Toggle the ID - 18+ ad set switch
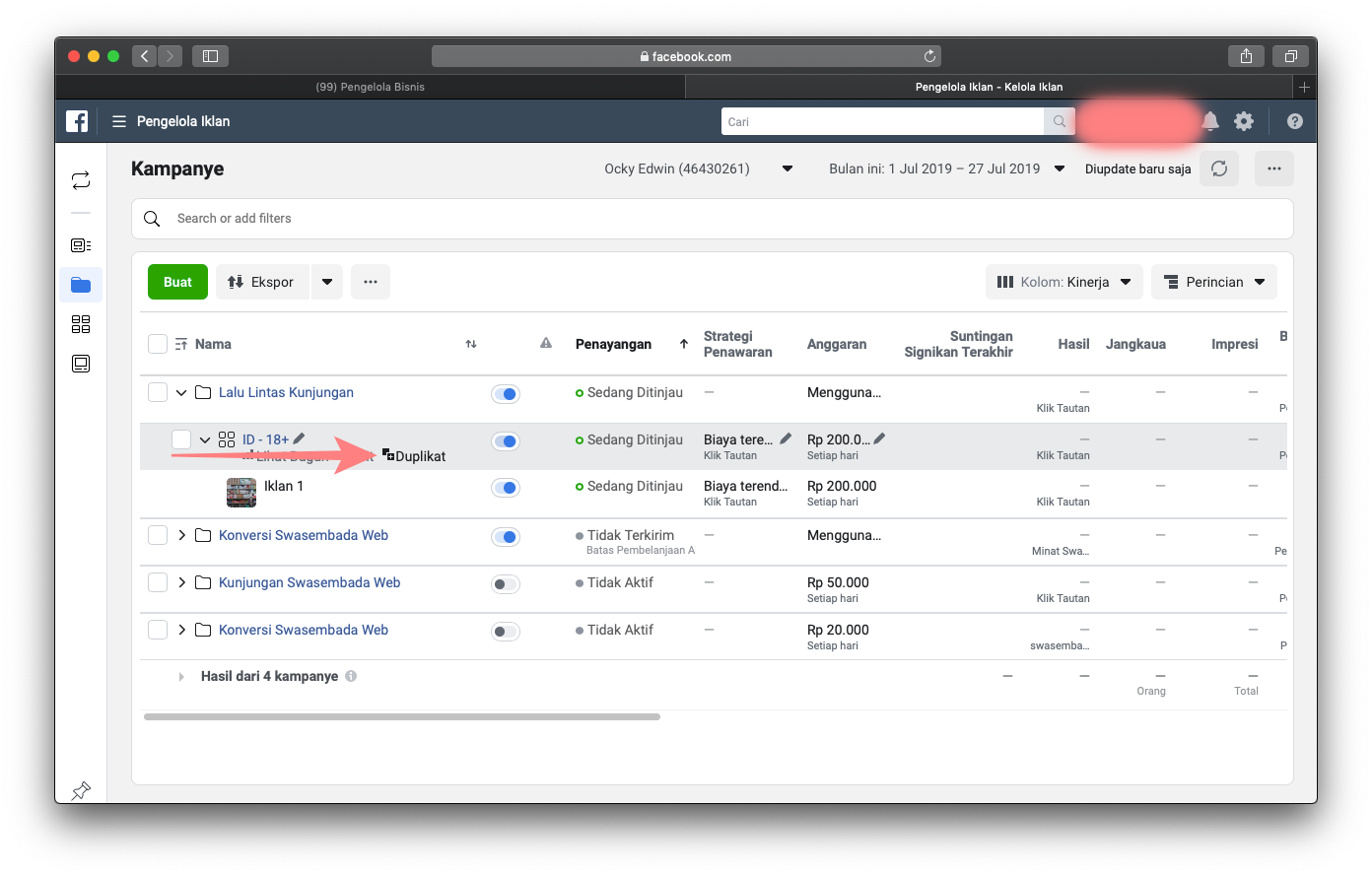Image resolution: width=1372 pixels, height=876 pixels. (506, 441)
